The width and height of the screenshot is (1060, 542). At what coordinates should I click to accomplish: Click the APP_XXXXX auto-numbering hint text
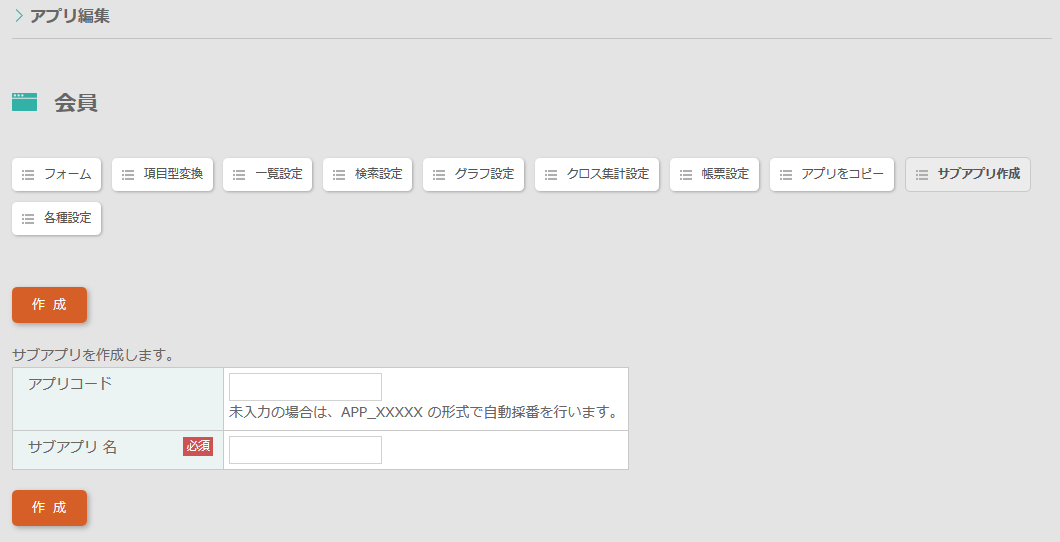pyautogui.click(x=424, y=412)
